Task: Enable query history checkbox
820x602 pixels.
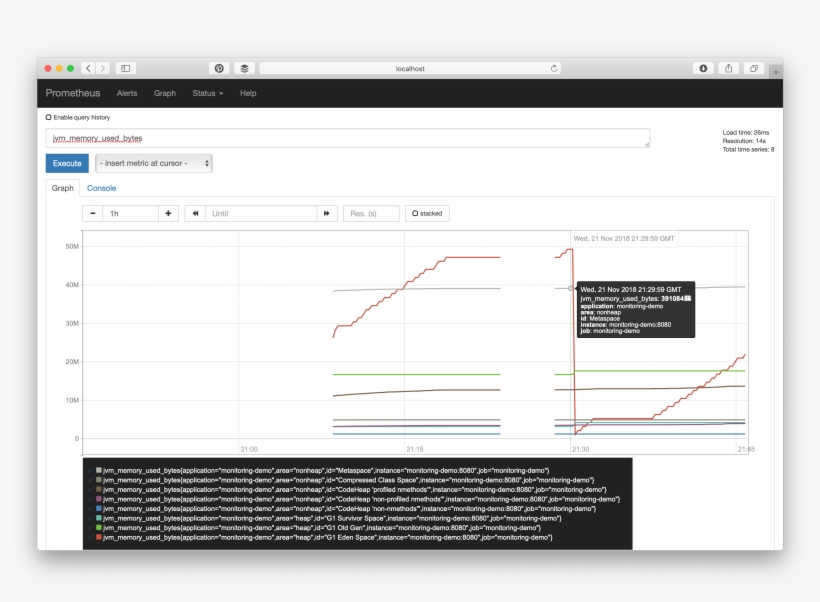Action: click(x=48, y=117)
